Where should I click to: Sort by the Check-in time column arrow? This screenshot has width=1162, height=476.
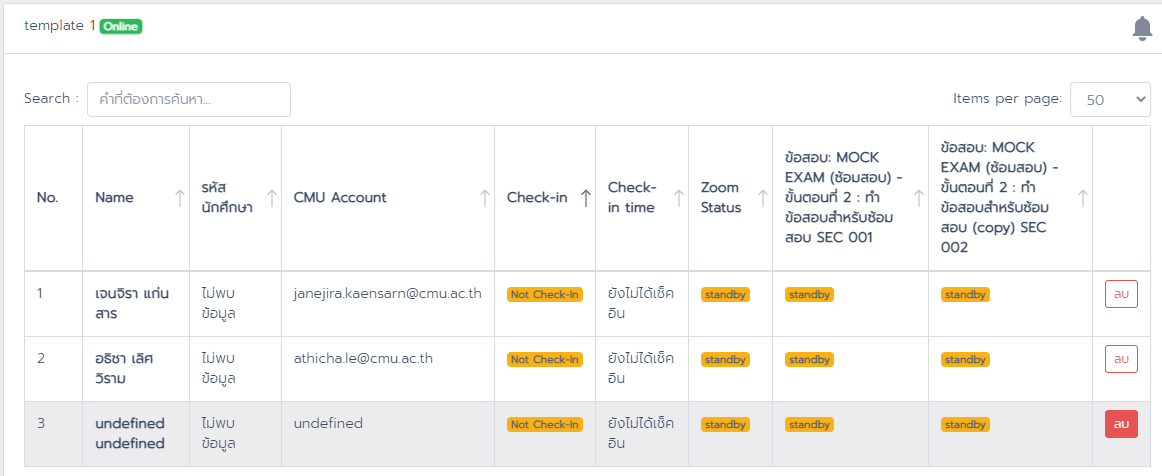[x=678, y=198]
